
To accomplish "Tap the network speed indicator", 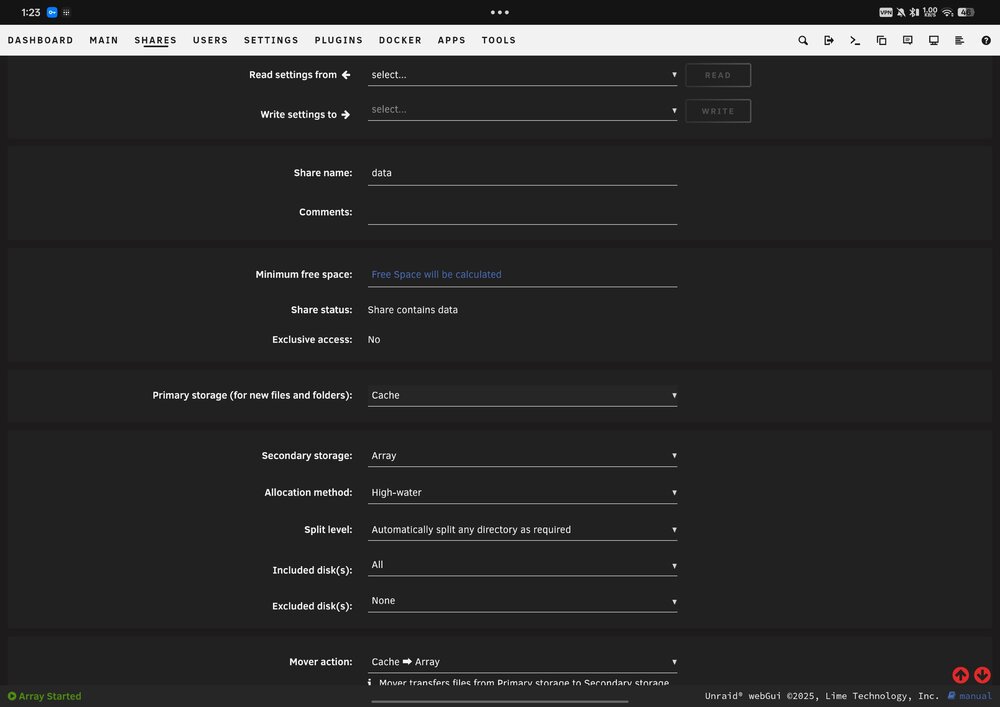I will point(930,12).
